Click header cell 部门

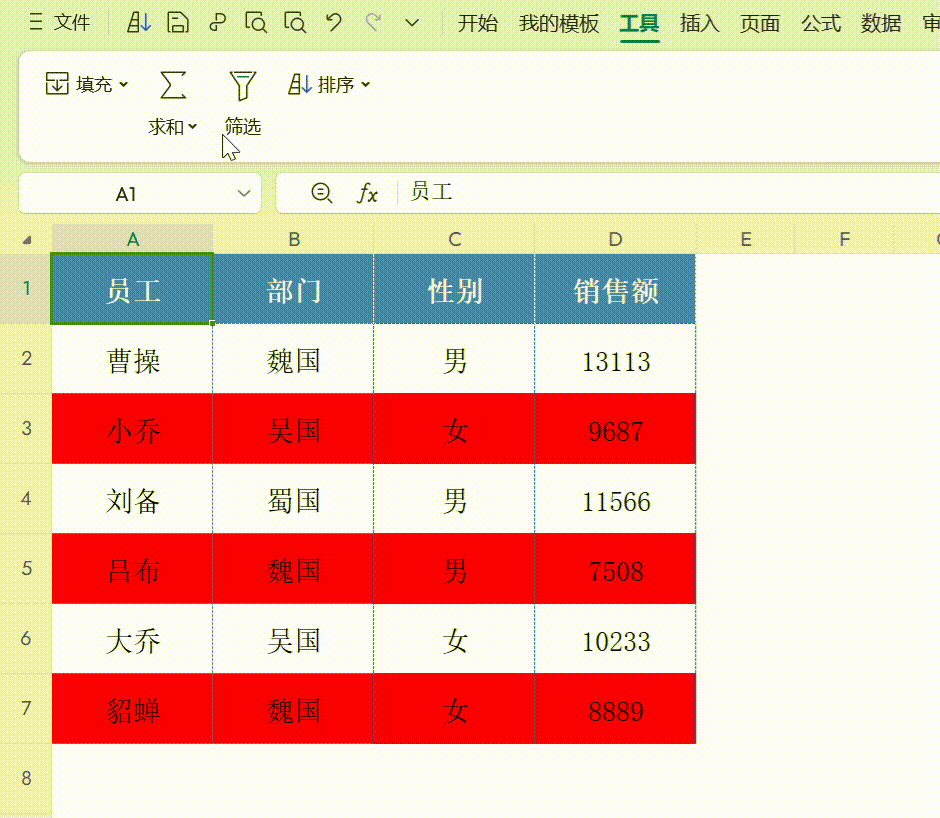coord(294,289)
